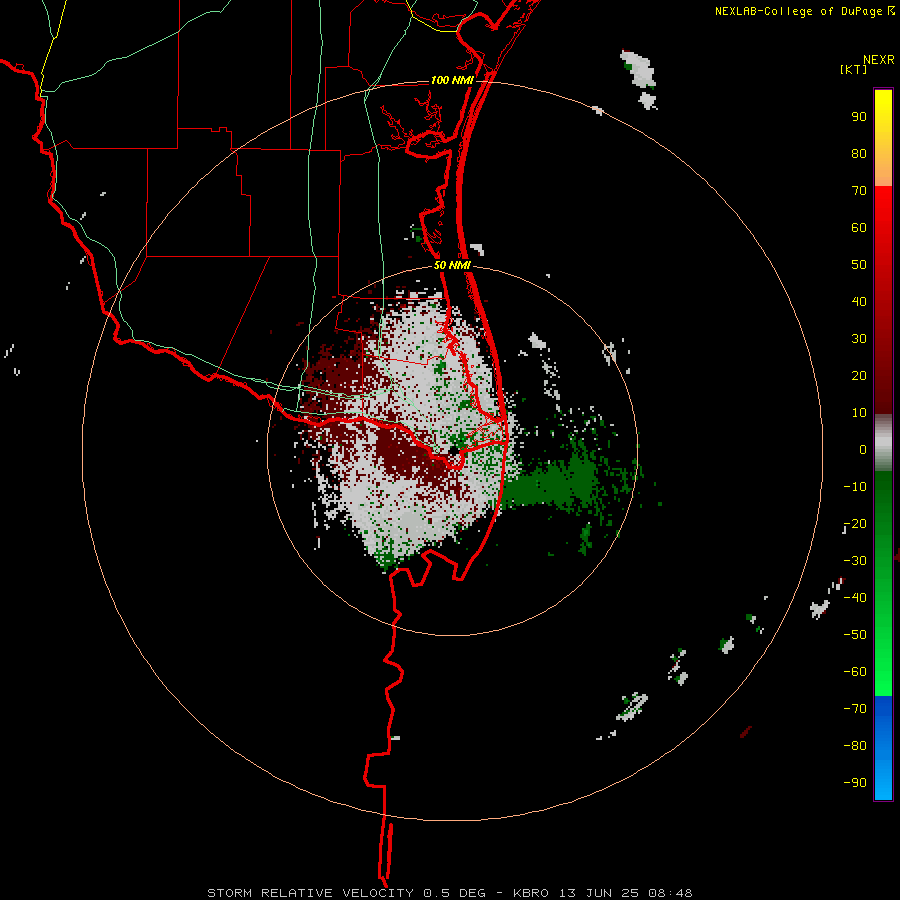Viewport: 900px width, 900px height.
Task: Click the -80 value on the velocity scale
Action: (855, 746)
